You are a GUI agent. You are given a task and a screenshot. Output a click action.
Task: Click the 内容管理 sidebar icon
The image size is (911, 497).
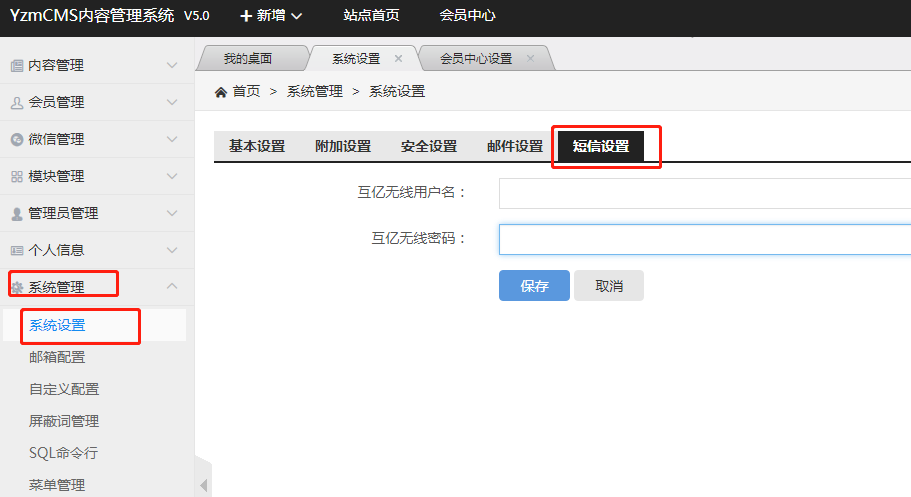pyautogui.click(x=16, y=66)
